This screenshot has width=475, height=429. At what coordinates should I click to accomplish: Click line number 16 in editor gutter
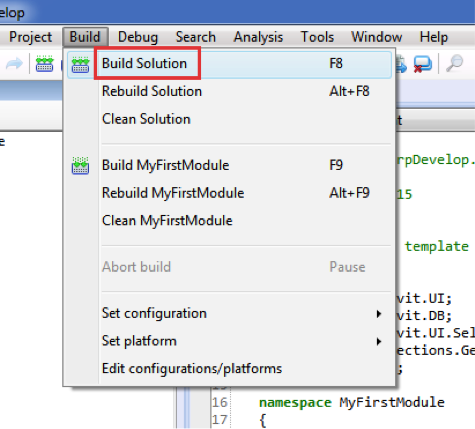click(220, 402)
